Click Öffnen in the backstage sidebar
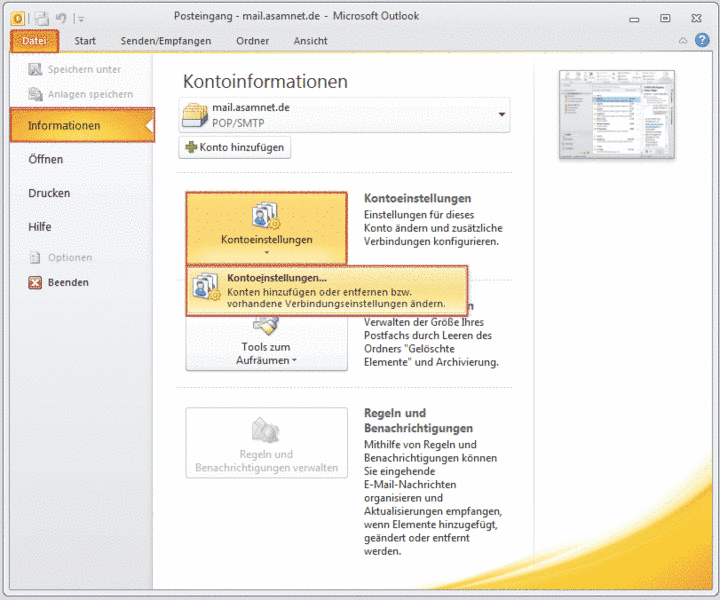The width and height of the screenshot is (720, 600). 46,159
